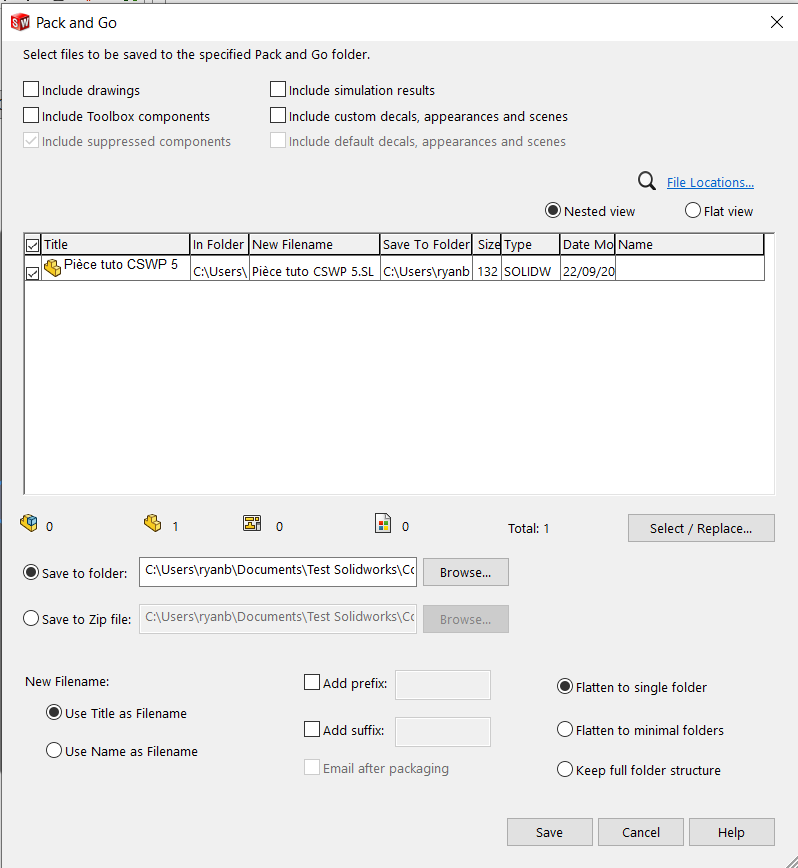This screenshot has width=798, height=868.
Task: Select Save to Zip file option
Action: [x=31, y=619]
